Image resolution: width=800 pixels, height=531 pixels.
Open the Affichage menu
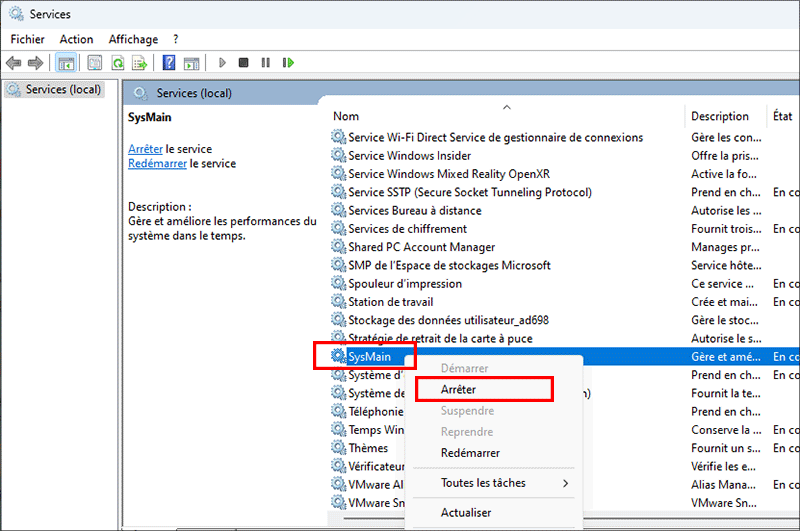point(133,39)
